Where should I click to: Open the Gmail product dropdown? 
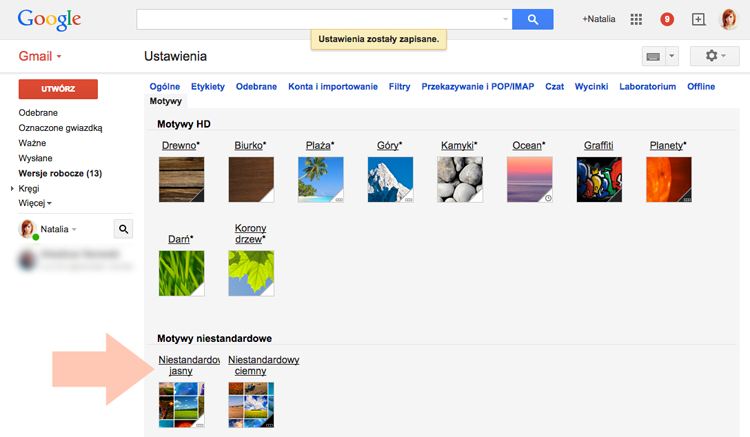pyautogui.click(x=40, y=56)
